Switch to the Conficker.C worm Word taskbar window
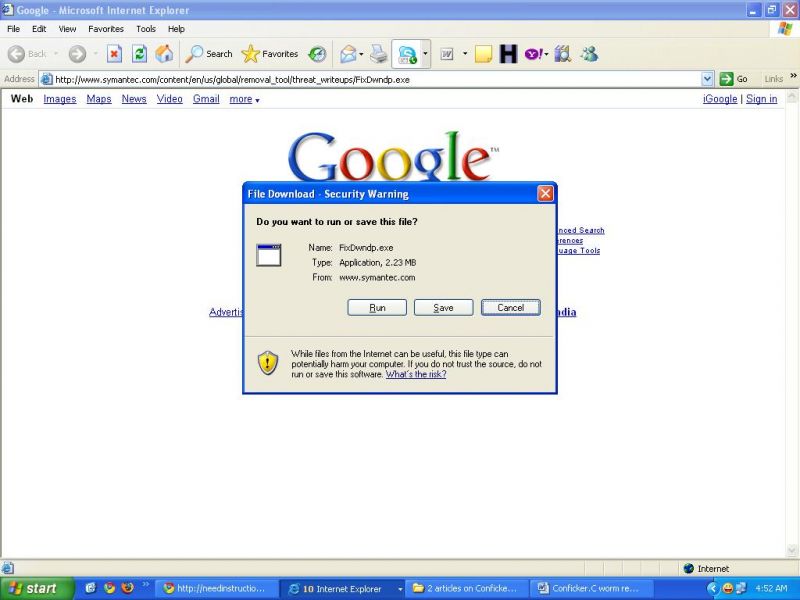 pos(592,588)
